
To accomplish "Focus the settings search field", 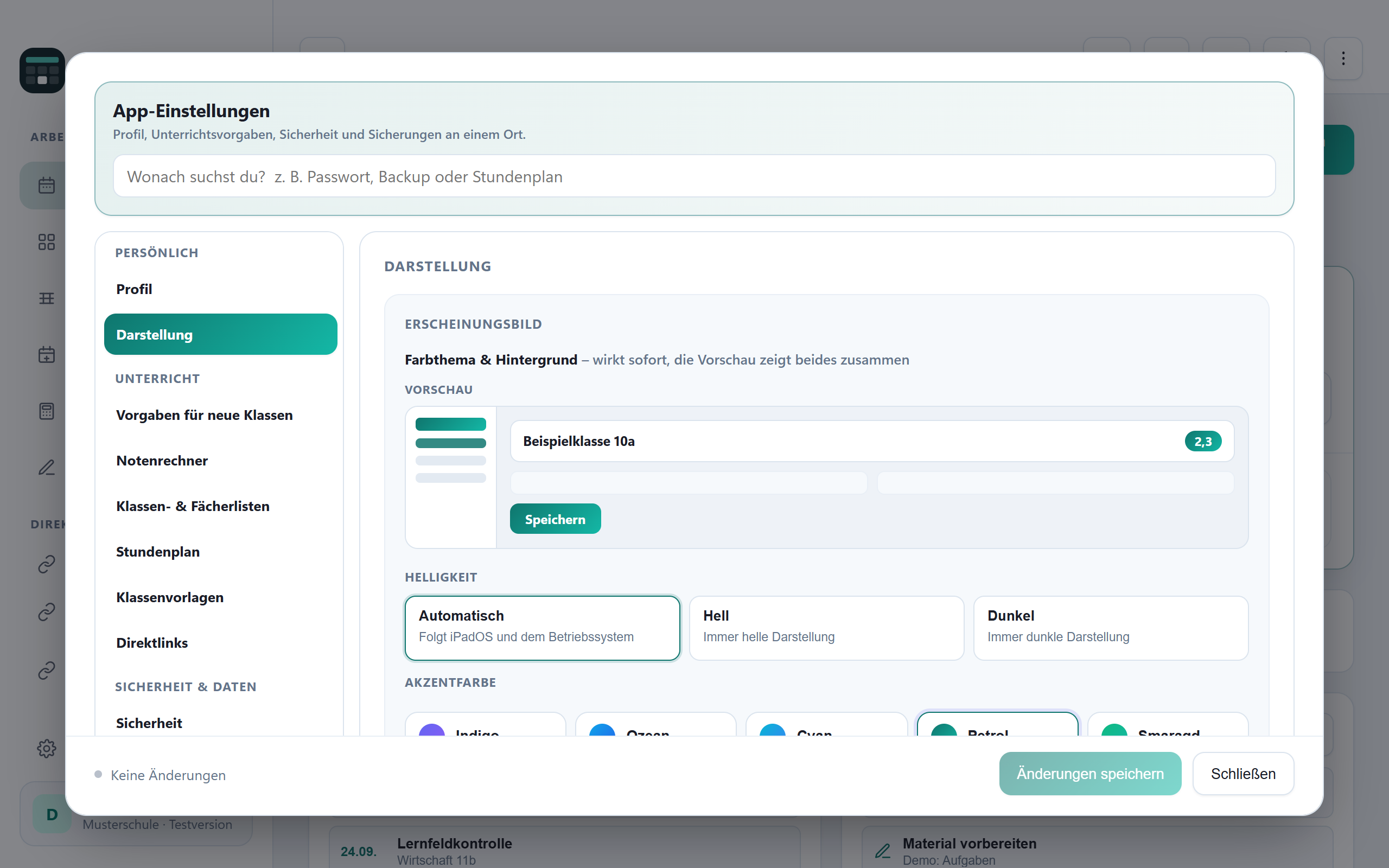I will [x=694, y=176].
